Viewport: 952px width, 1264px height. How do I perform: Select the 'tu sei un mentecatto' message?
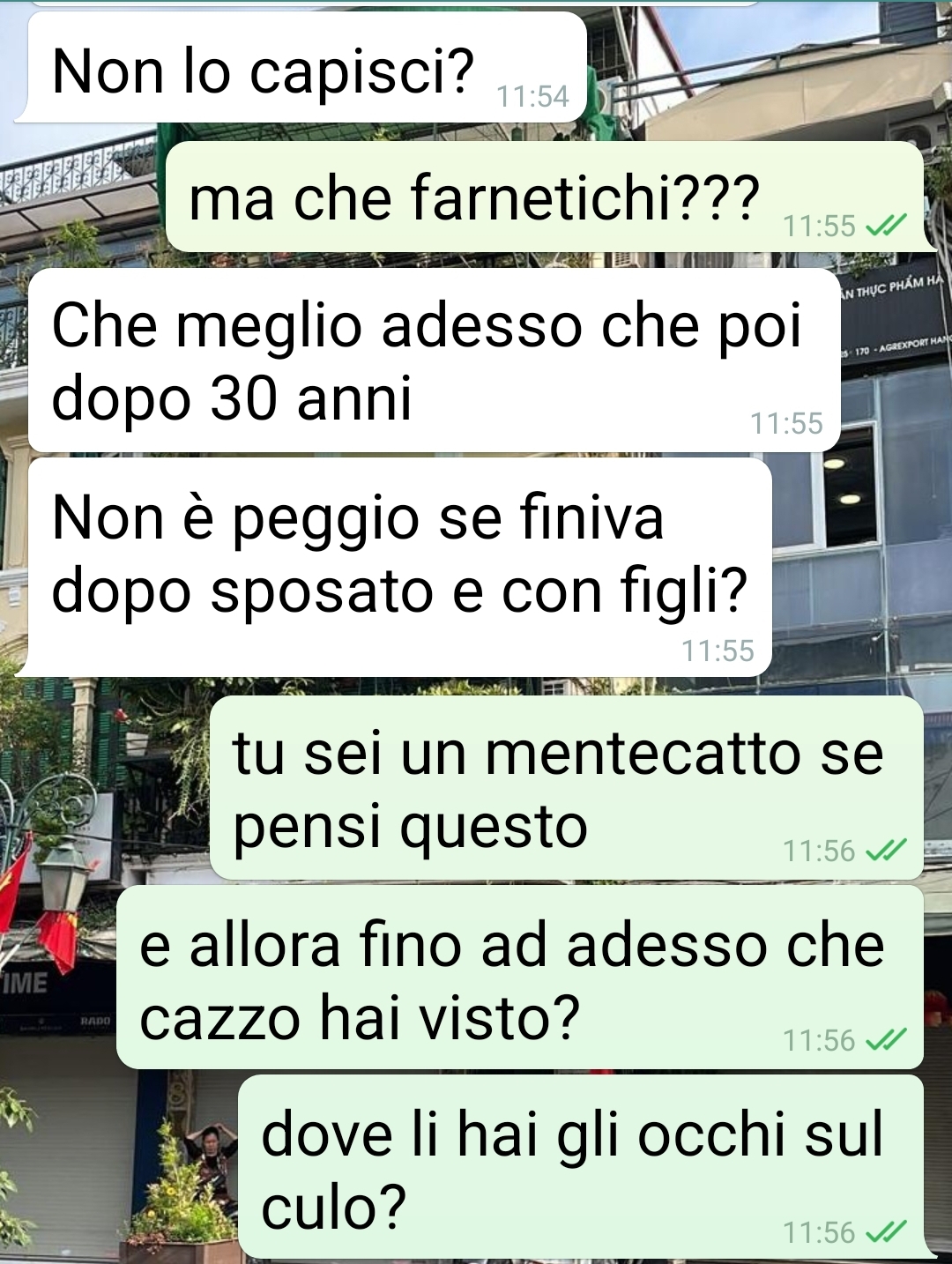pyautogui.click(x=567, y=788)
